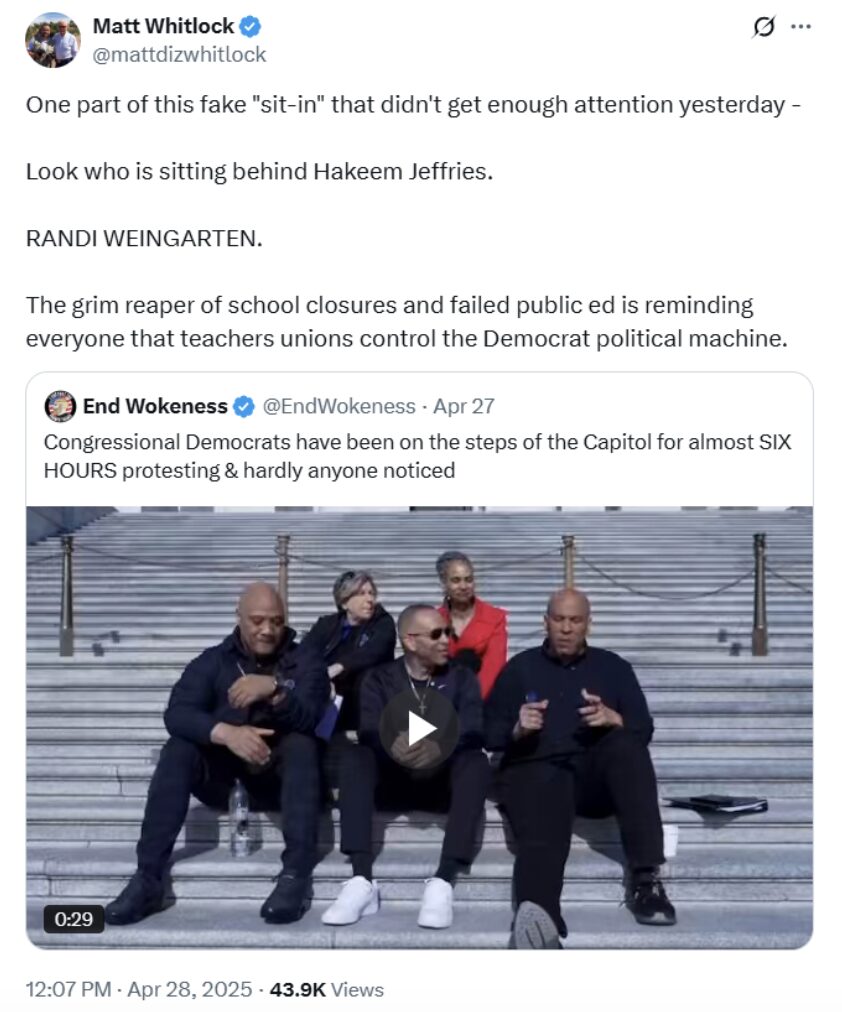Click the video thumbnail of Capitol steps
Viewport: 842px width, 1012px height.
coord(419,727)
